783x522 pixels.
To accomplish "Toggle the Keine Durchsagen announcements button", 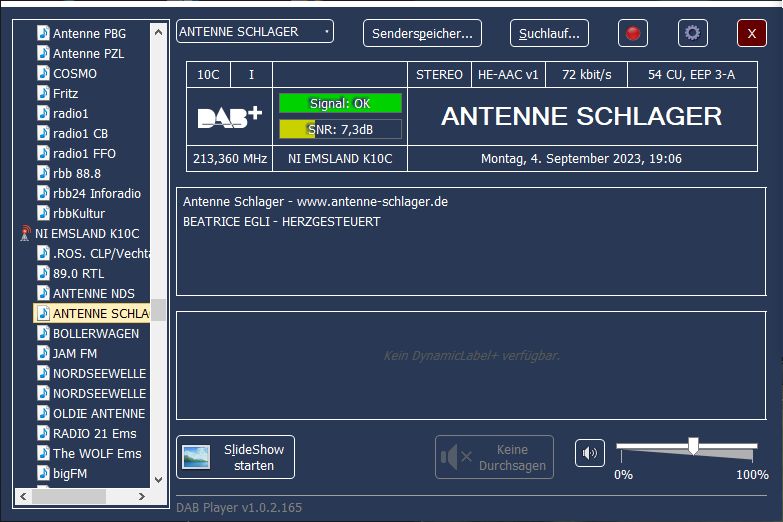I will pyautogui.click(x=494, y=457).
